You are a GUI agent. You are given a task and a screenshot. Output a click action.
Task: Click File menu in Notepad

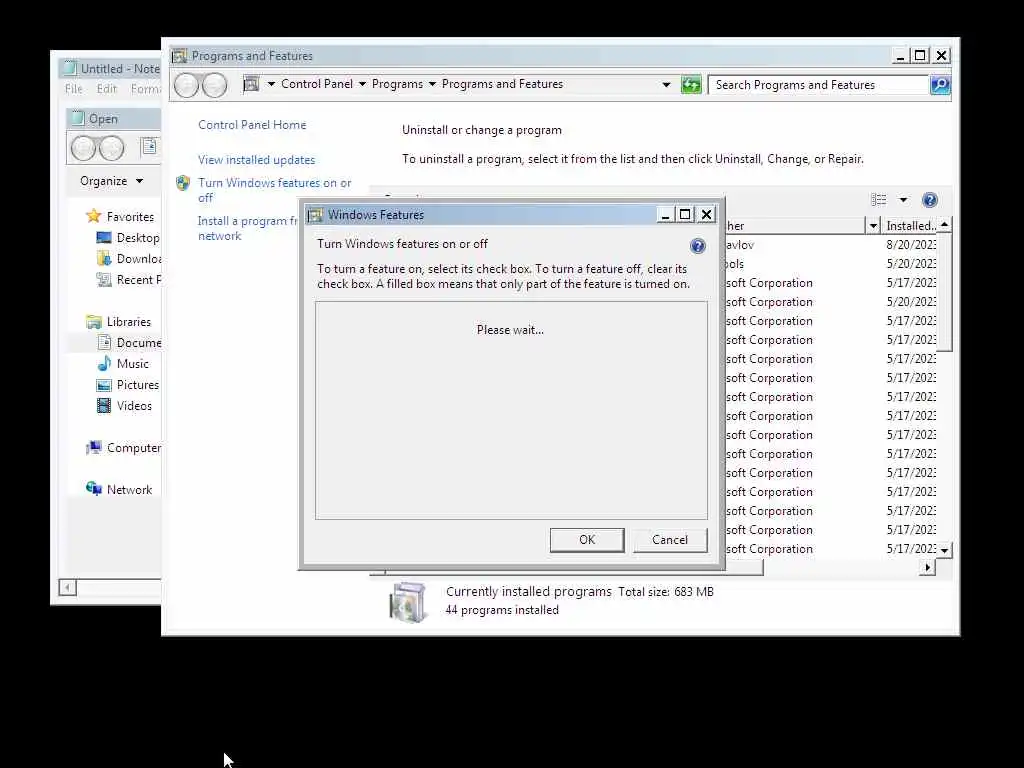(74, 89)
